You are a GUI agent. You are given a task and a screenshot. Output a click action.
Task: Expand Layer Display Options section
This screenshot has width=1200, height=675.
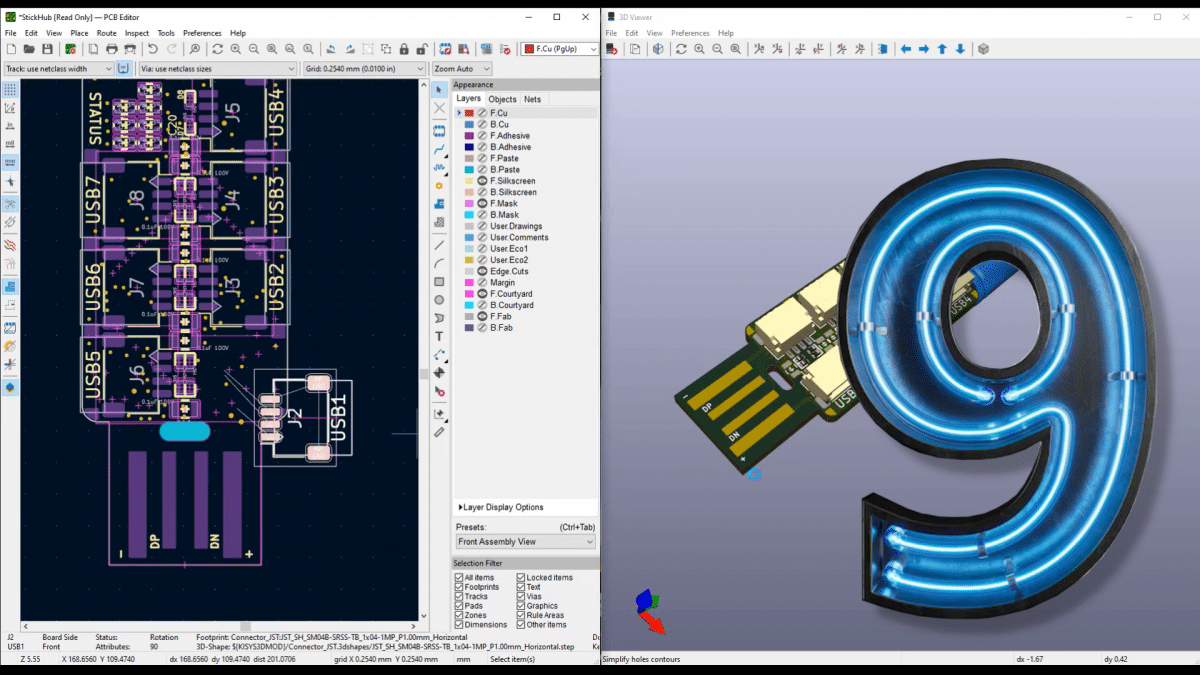coord(501,507)
